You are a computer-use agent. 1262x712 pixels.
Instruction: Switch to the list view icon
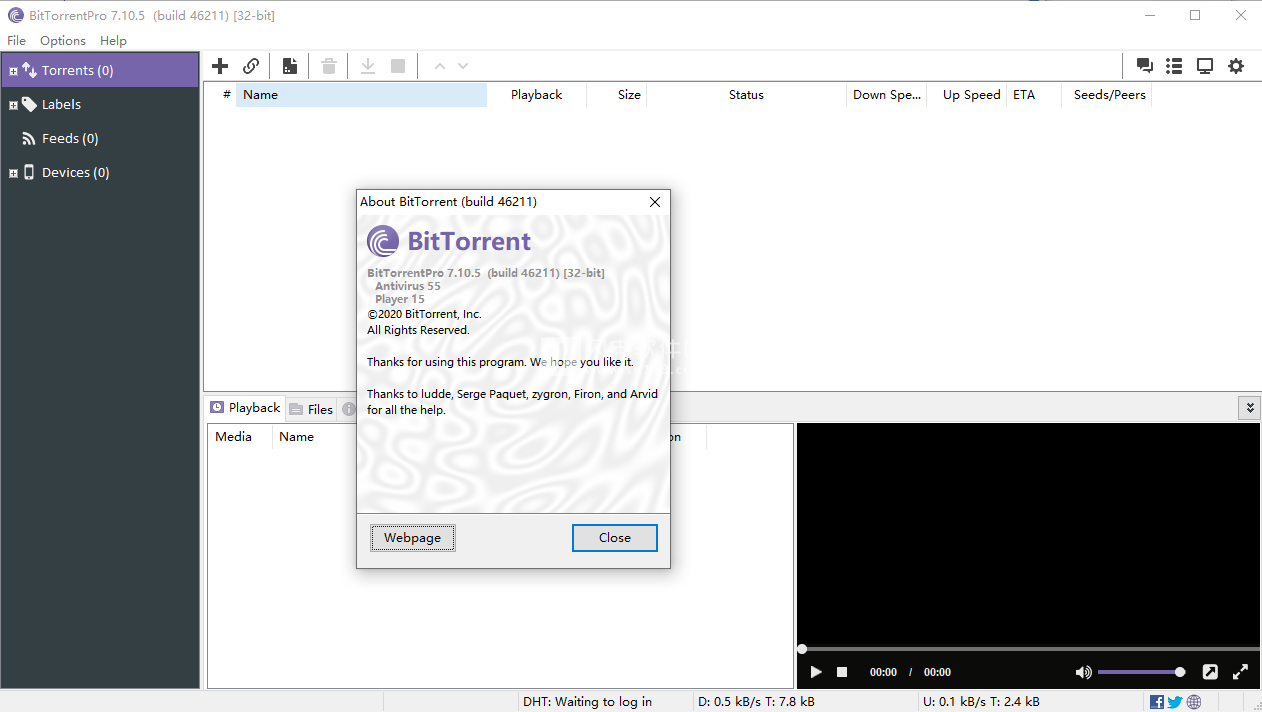[1174, 66]
